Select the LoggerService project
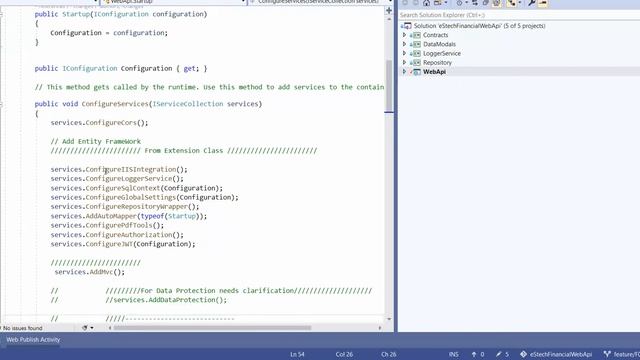Screen dimensions: 640x360 (442, 53)
